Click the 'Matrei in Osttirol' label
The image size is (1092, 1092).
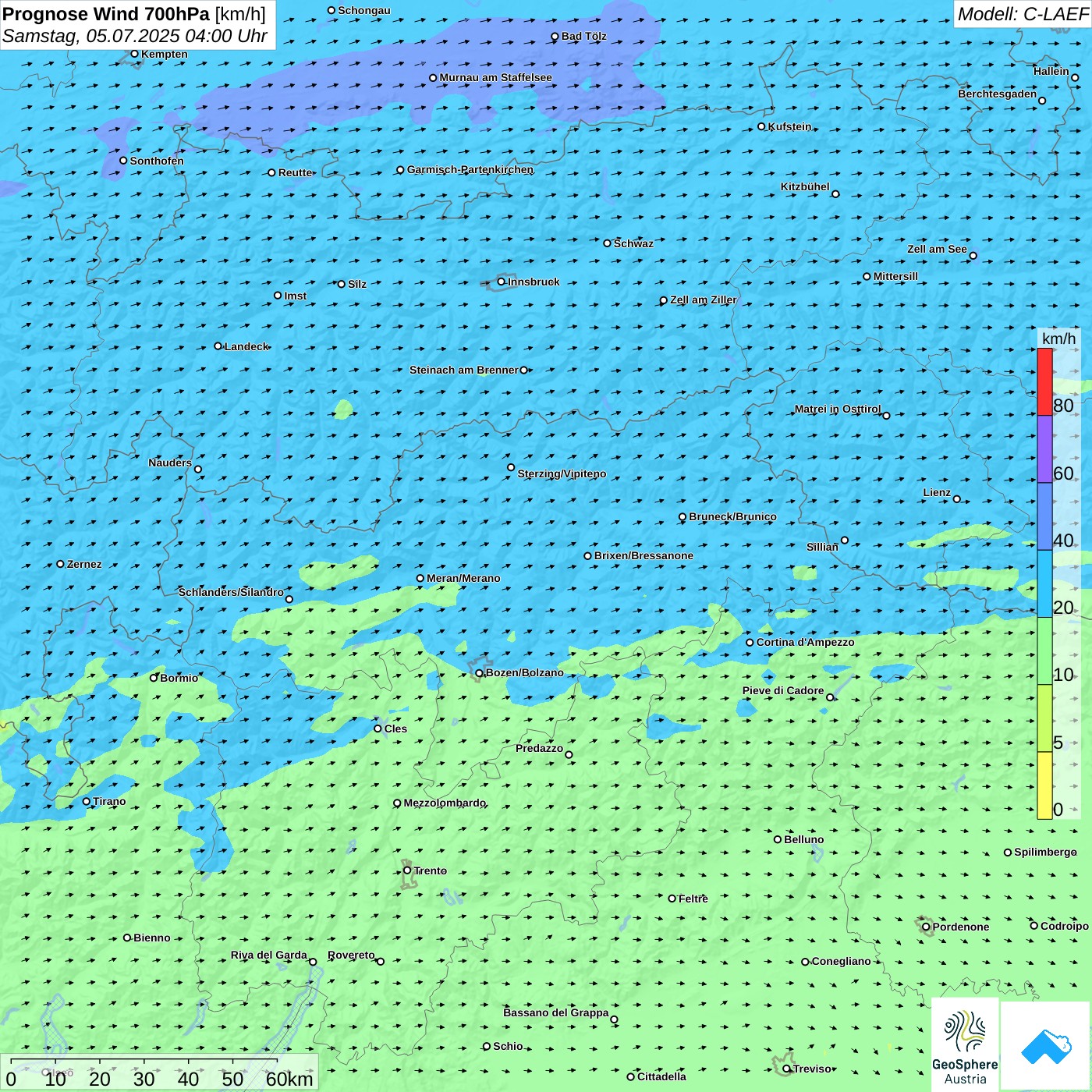pos(838,409)
